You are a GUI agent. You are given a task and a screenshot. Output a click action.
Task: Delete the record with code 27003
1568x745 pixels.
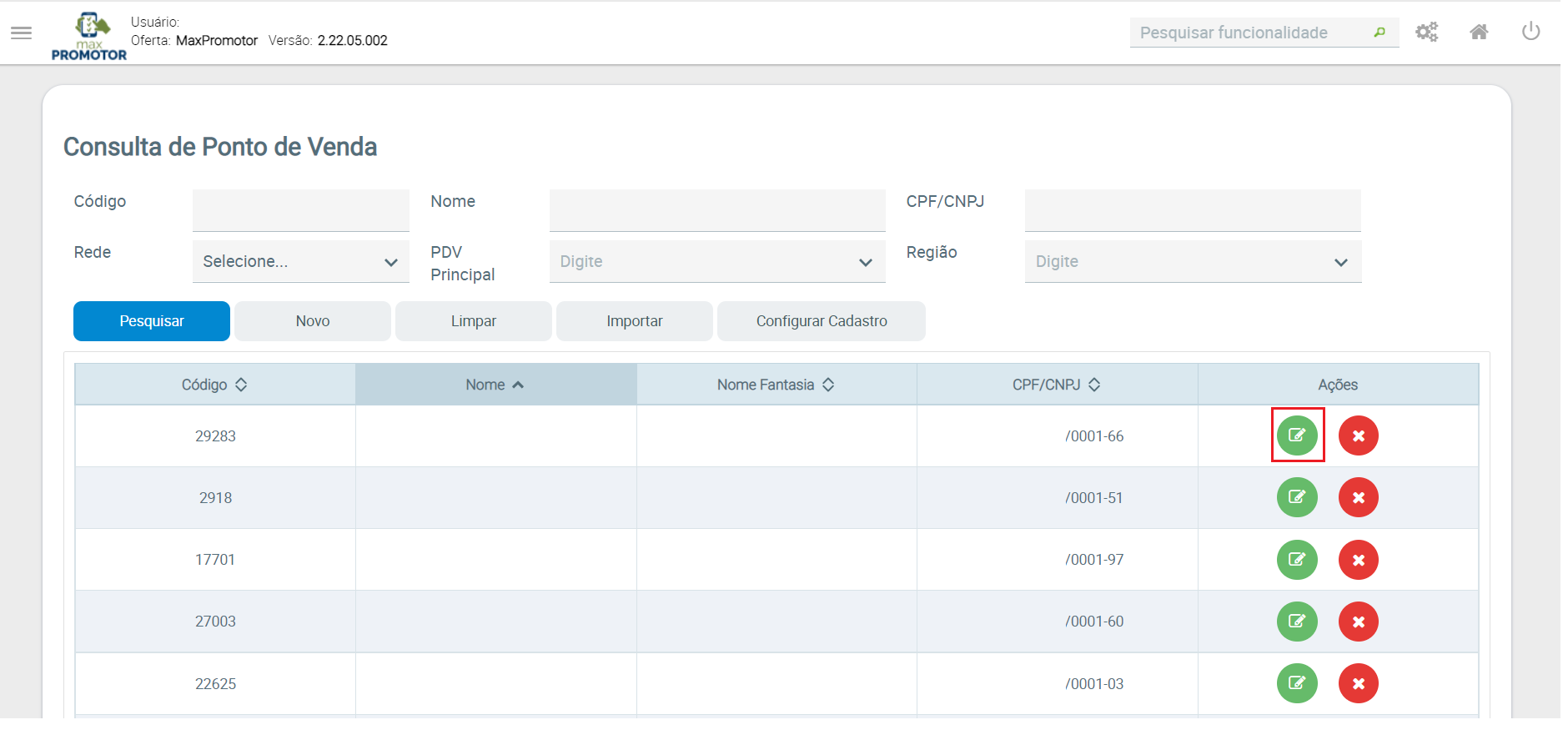click(1358, 622)
